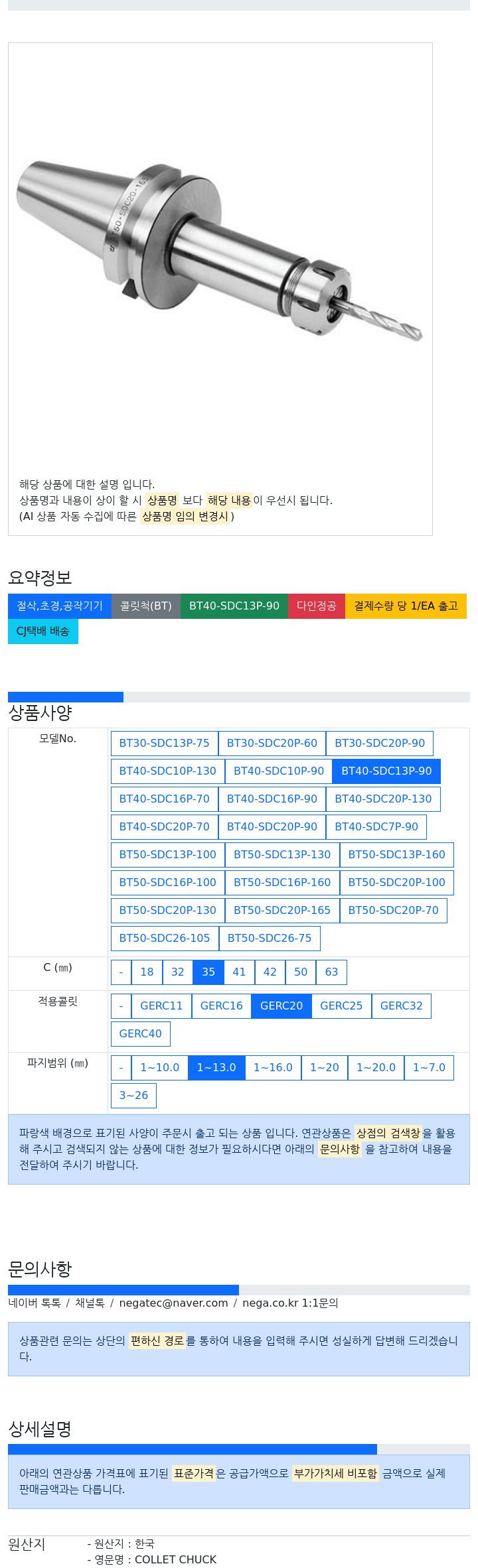
Task: Click the yellow 결제수량 당 1/EA 출고 badge
Action: [406, 606]
